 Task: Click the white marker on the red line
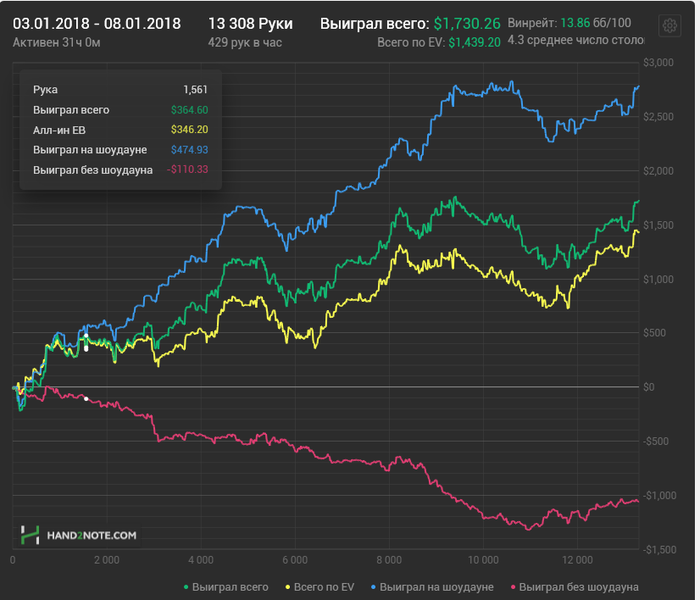click(x=86, y=399)
